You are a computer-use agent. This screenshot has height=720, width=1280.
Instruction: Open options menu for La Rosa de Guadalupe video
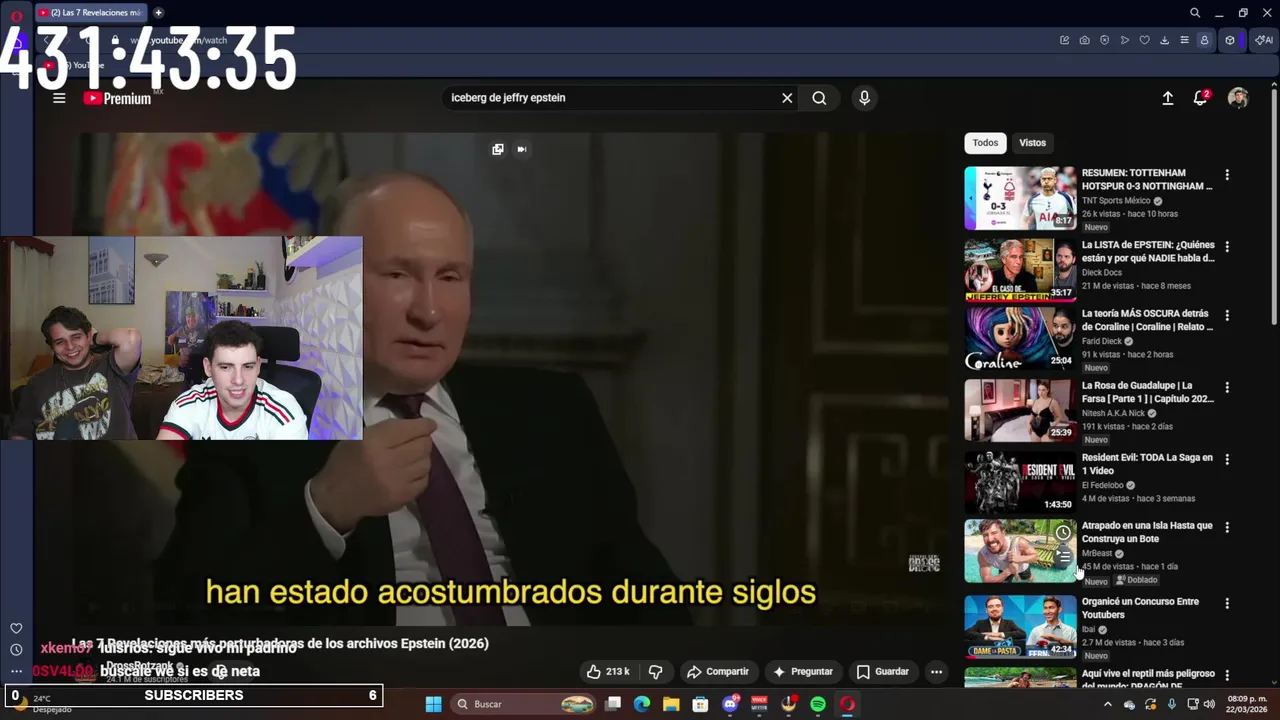(x=1227, y=388)
